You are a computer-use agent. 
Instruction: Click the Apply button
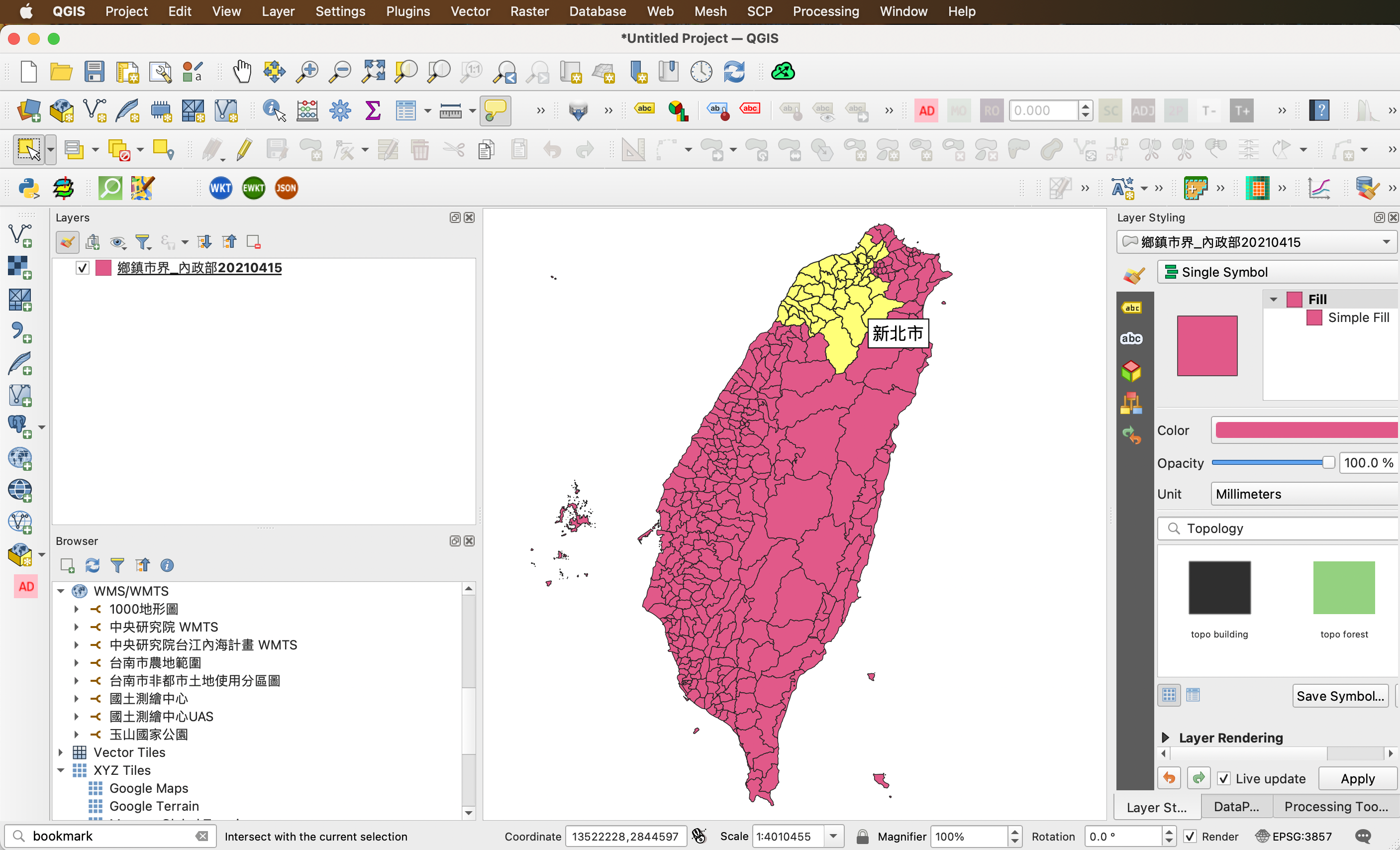[x=1357, y=778]
